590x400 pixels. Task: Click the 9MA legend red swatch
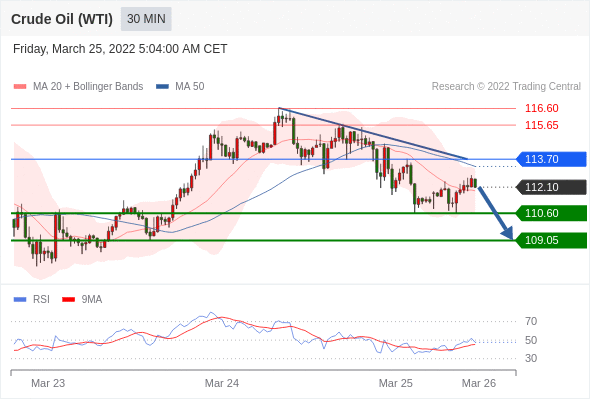68,300
